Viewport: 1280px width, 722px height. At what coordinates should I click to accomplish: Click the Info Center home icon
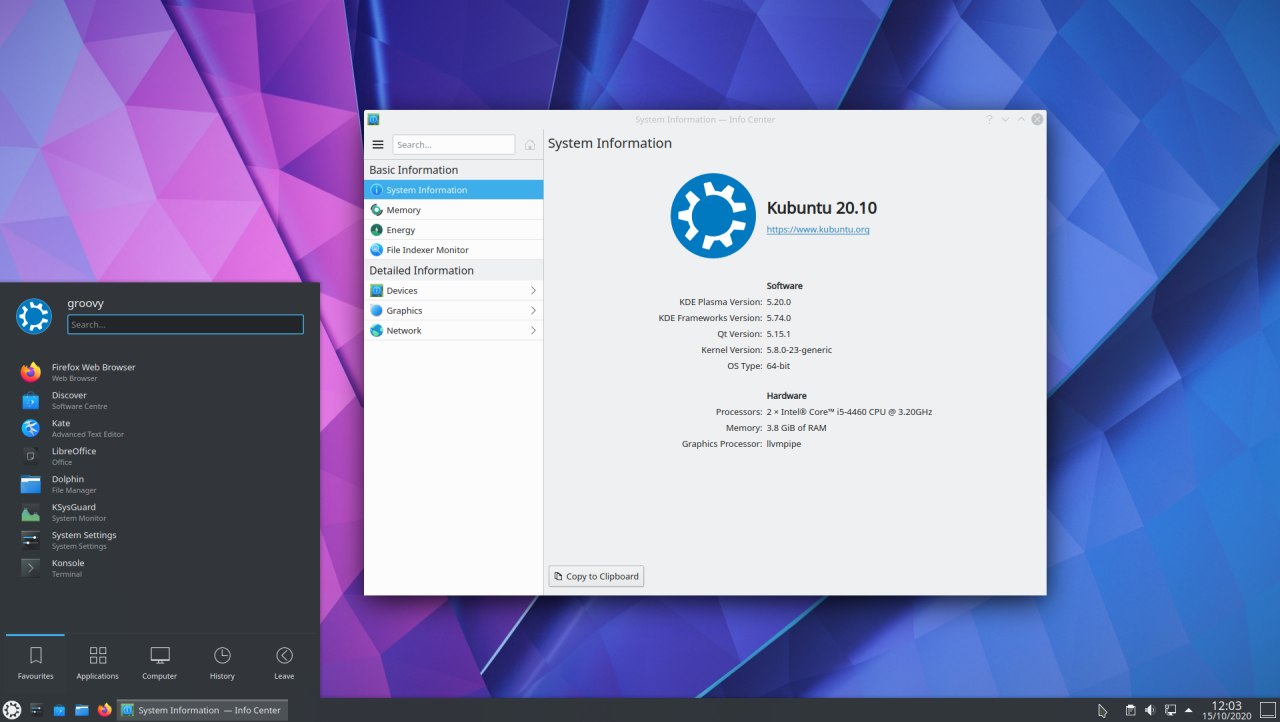tap(530, 144)
